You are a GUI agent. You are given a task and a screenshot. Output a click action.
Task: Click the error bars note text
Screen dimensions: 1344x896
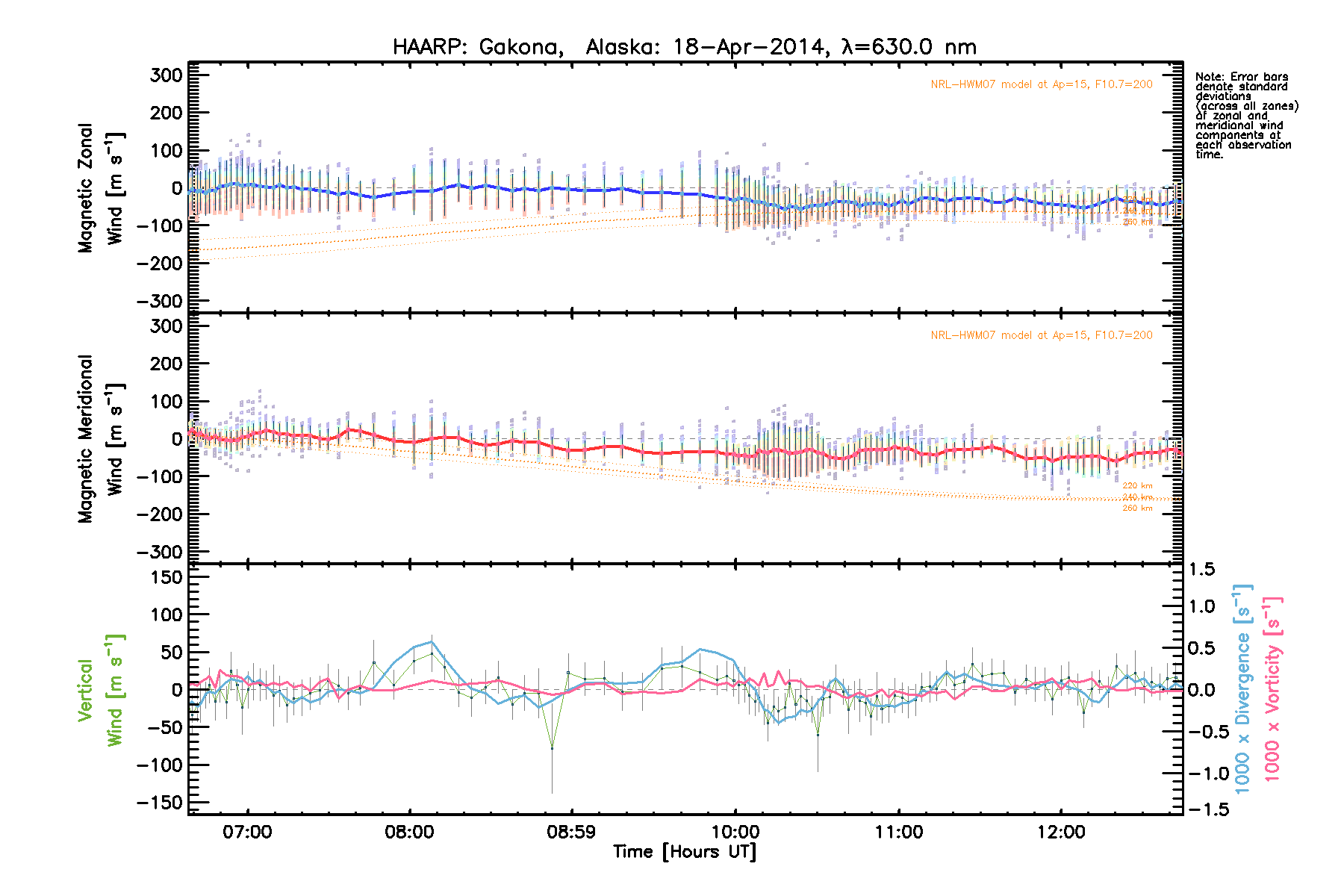pyautogui.click(x=1245, y=116)
